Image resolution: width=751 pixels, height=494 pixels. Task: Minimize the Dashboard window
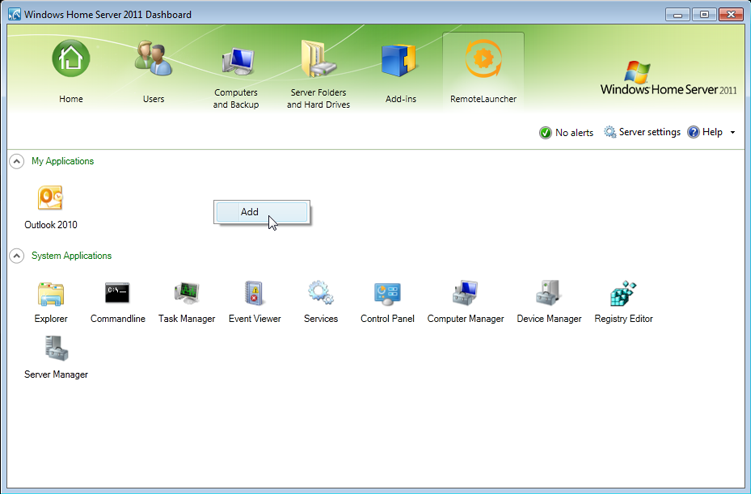[677, 14]
